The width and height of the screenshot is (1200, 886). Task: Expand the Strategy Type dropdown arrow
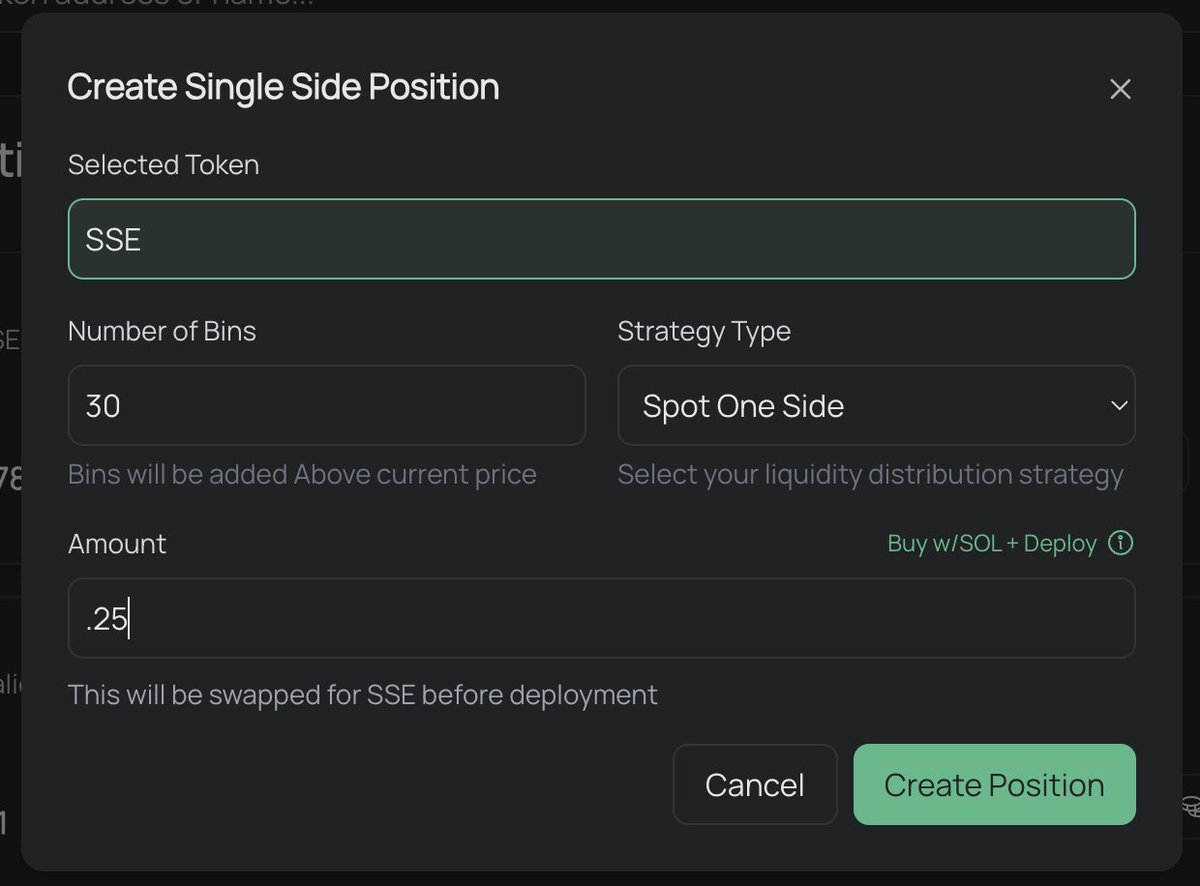pyautogui.click(x=1119, y=405)
